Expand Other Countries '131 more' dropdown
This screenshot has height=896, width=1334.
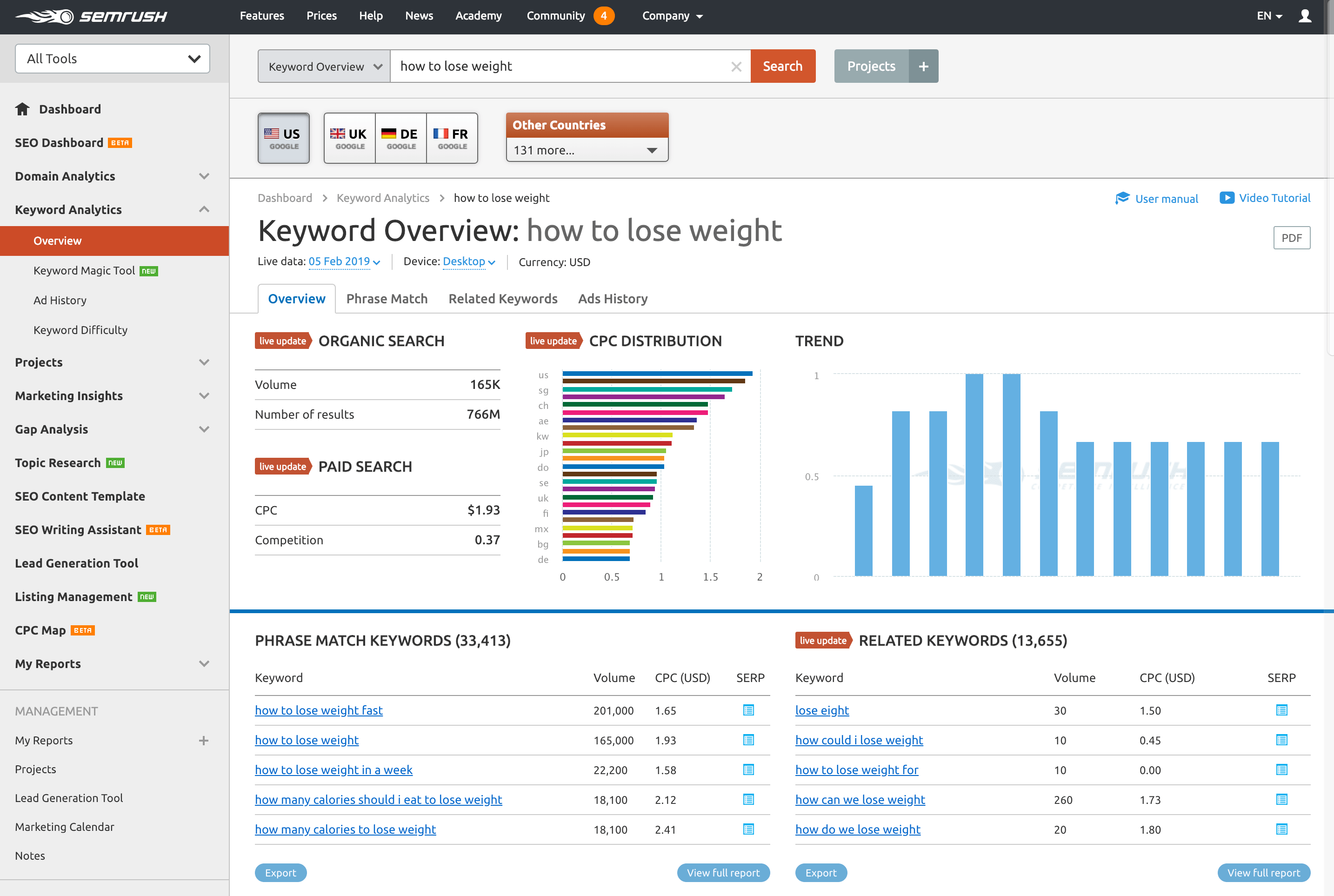click(x=587, y=150)
